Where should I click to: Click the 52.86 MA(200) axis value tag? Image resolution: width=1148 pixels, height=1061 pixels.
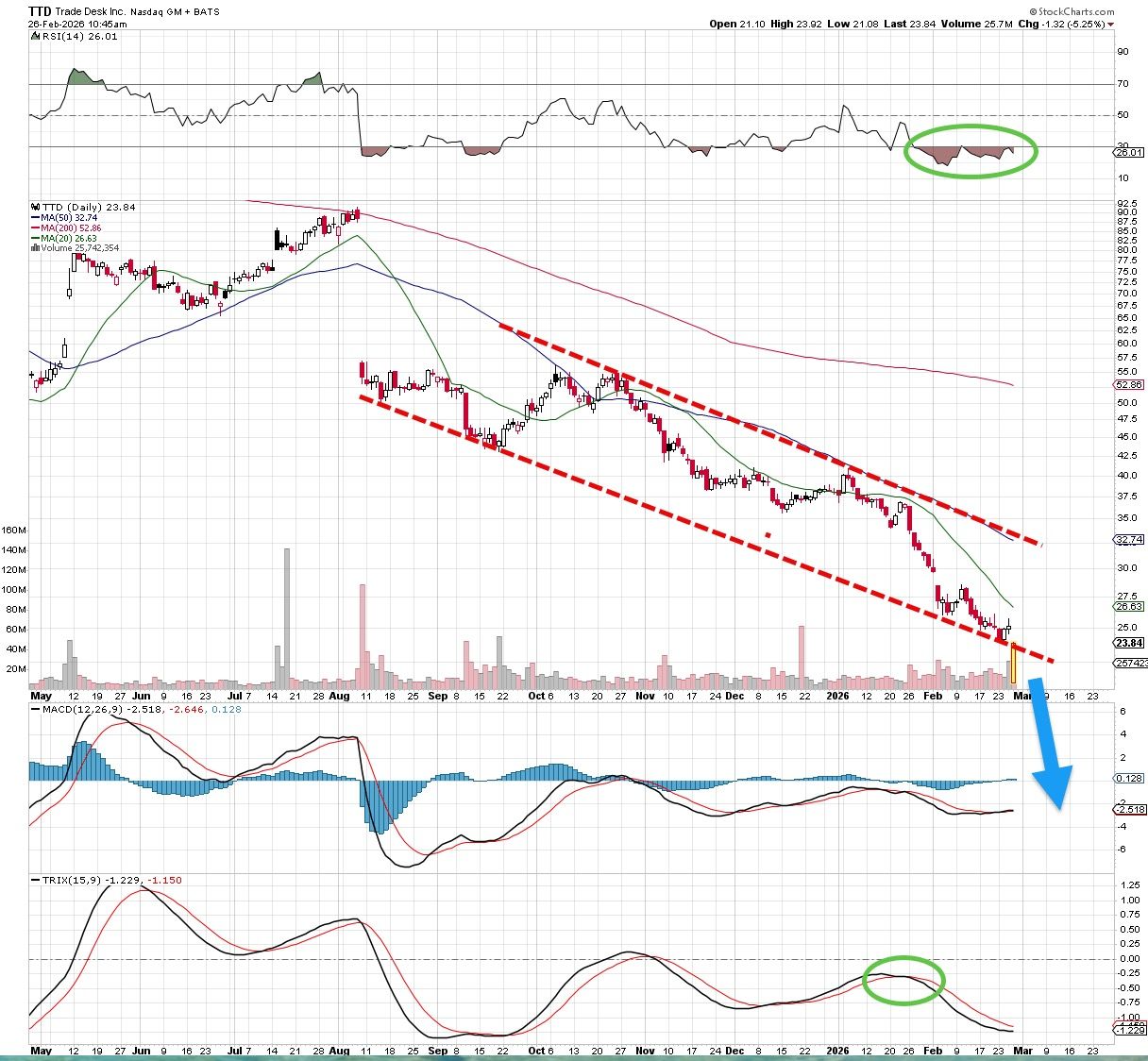1129,385
